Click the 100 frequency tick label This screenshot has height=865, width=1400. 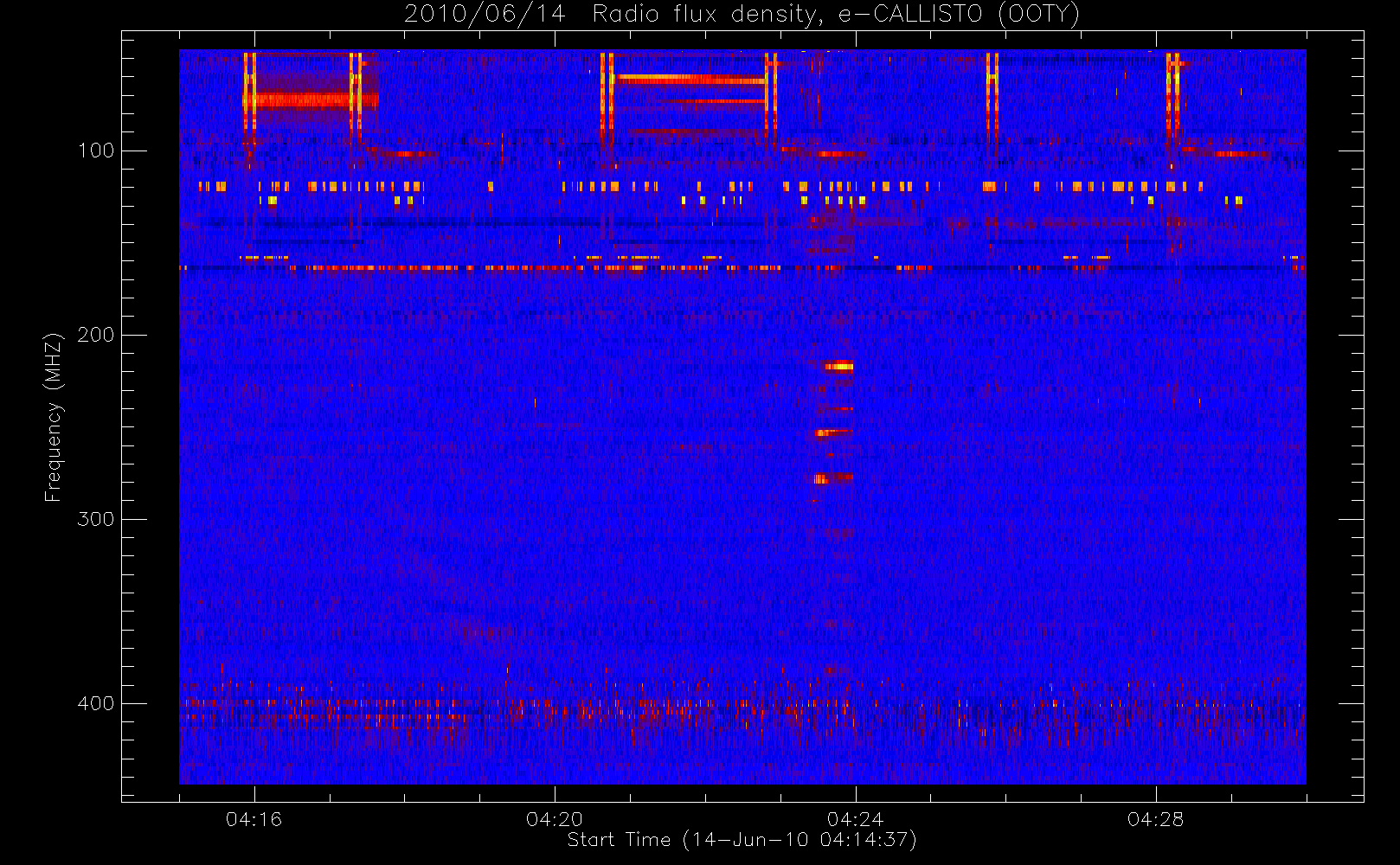click(96, 151)
